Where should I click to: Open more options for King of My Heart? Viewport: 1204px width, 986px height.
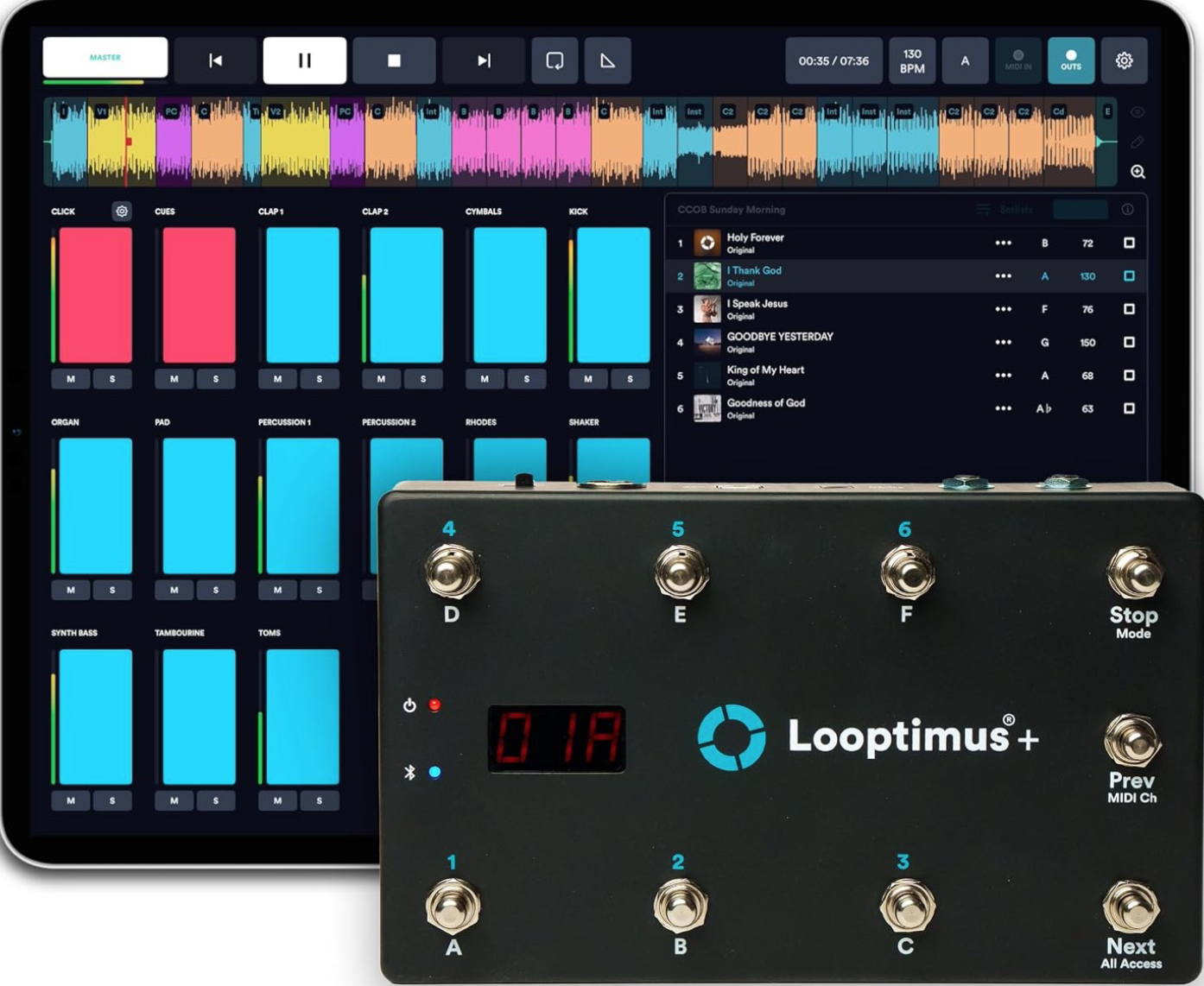[1003, 376]
